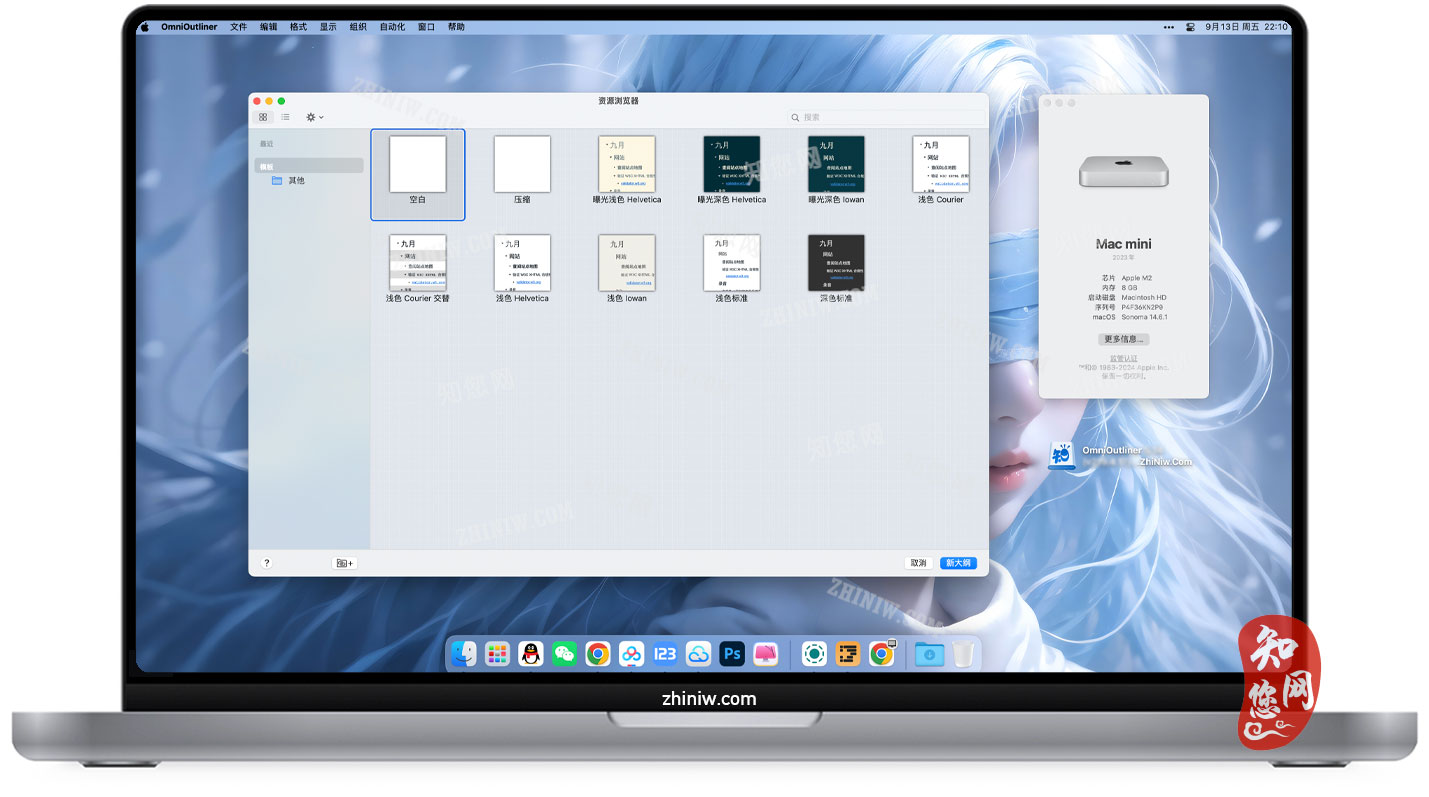Open Launchpad from the Dock

click(497, 654)
